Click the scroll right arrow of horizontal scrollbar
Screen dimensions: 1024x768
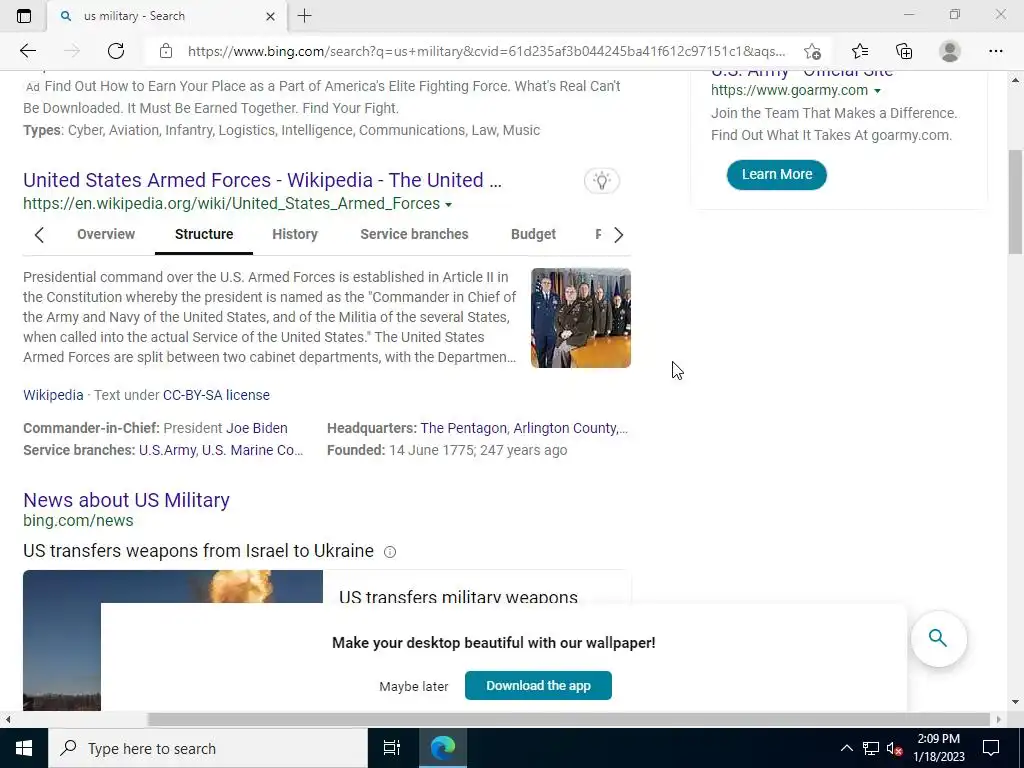999,719
